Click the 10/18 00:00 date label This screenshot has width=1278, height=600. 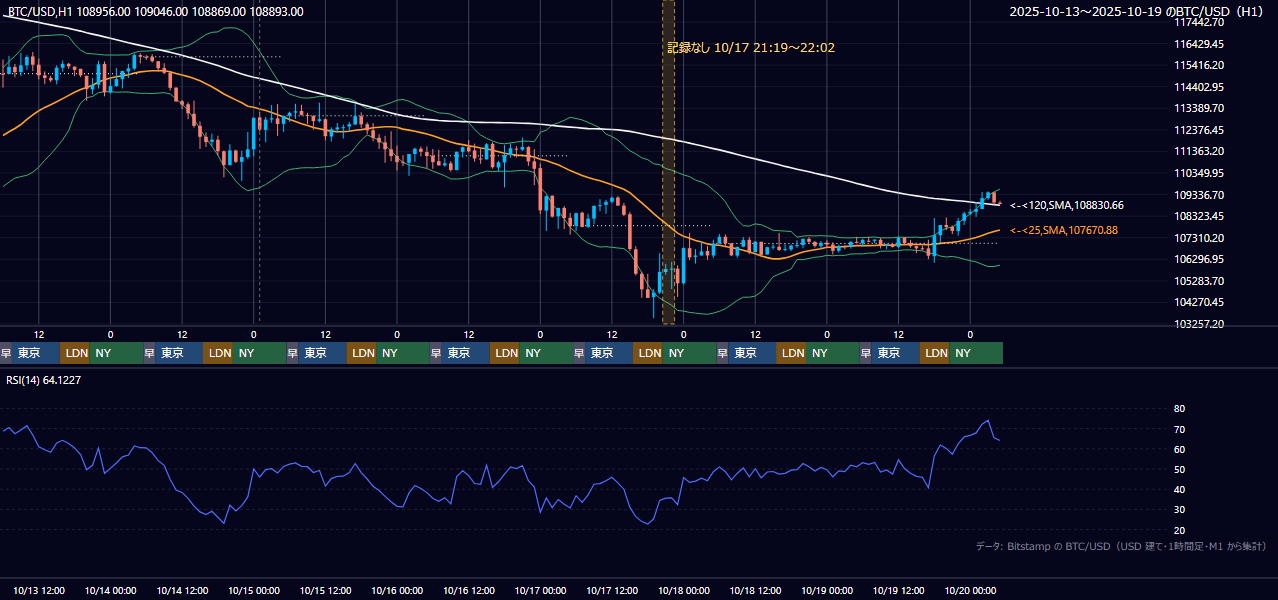tap(684, 590)
